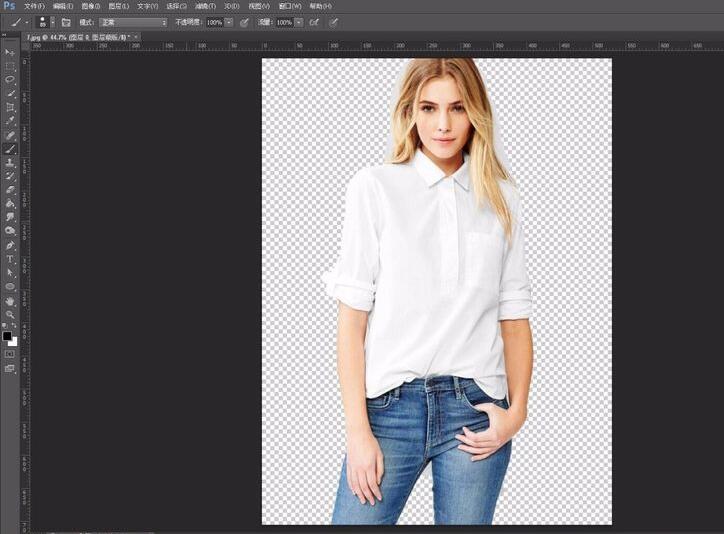Toggle Quick Mask mode
This screenshot has height=534, width=724.
point(10,354)
